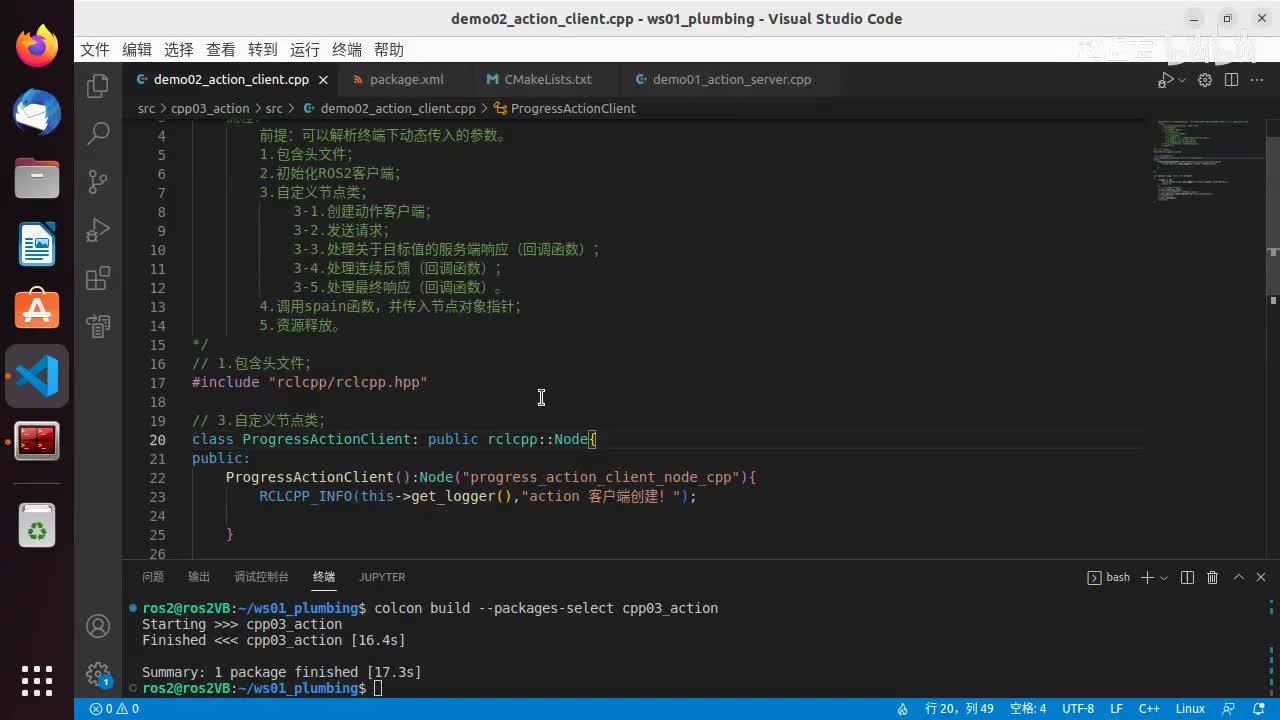1280x720 pixels.
Task: Switch to the JUPYTER panel tab
Action: (x=383, y=577)
